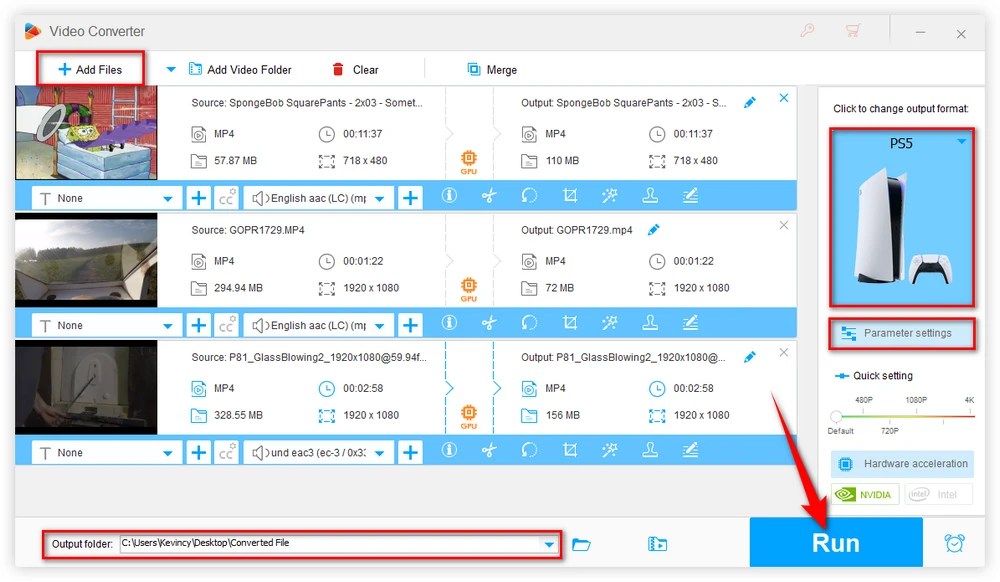Open Parameter settings

click(901, 333)
